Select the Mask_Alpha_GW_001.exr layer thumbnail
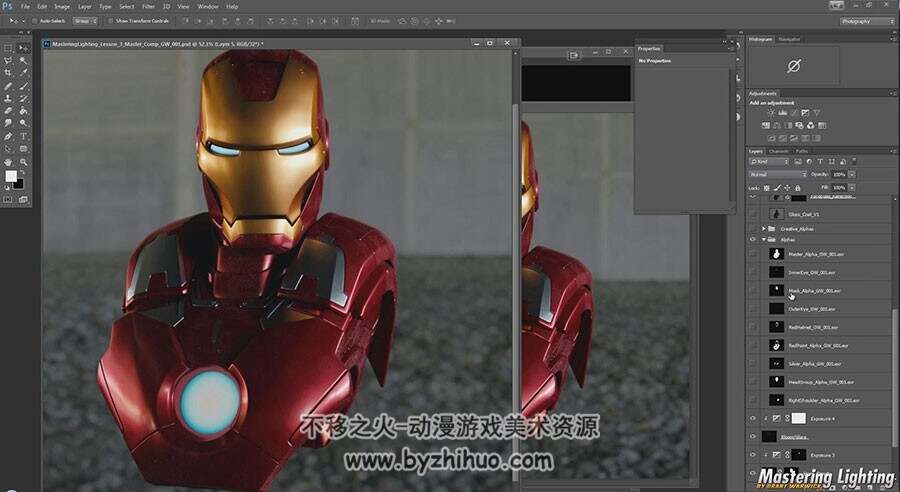The image size is (900, 492). click(777, 290)
